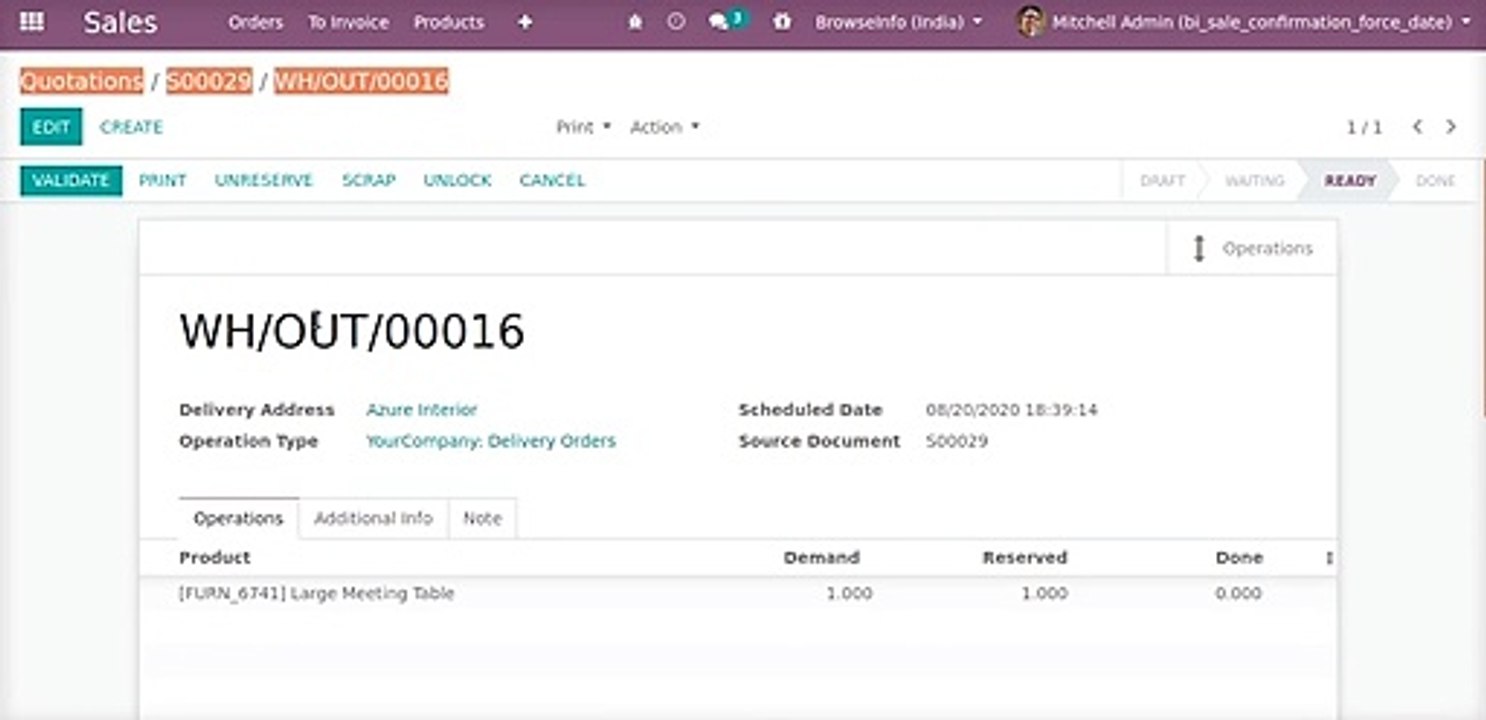This screenshot has height=720, width=1486.
Task: Click the CANCEL button
Action: click(552, 181)
